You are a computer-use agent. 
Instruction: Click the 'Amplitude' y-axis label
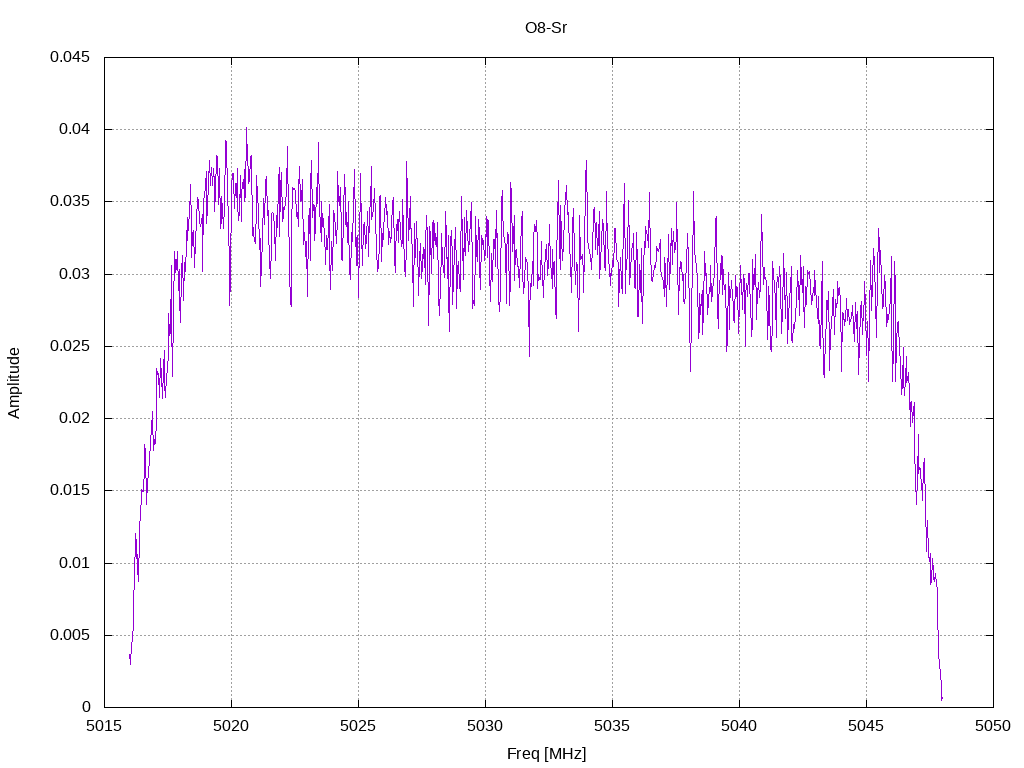click(14, 383)
